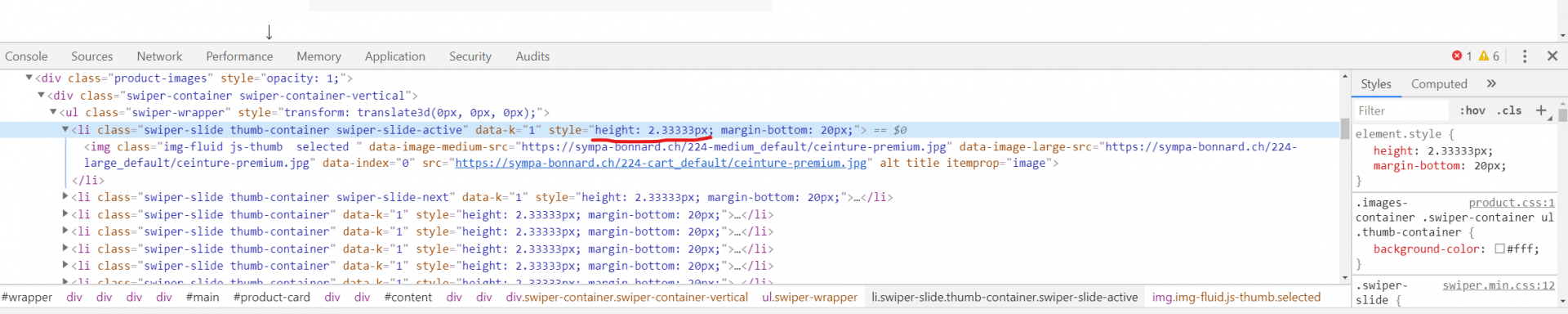Open the Security tab
Image resolution: width=1568 pixels, height=314 pixels.
(x=470, y=56)
